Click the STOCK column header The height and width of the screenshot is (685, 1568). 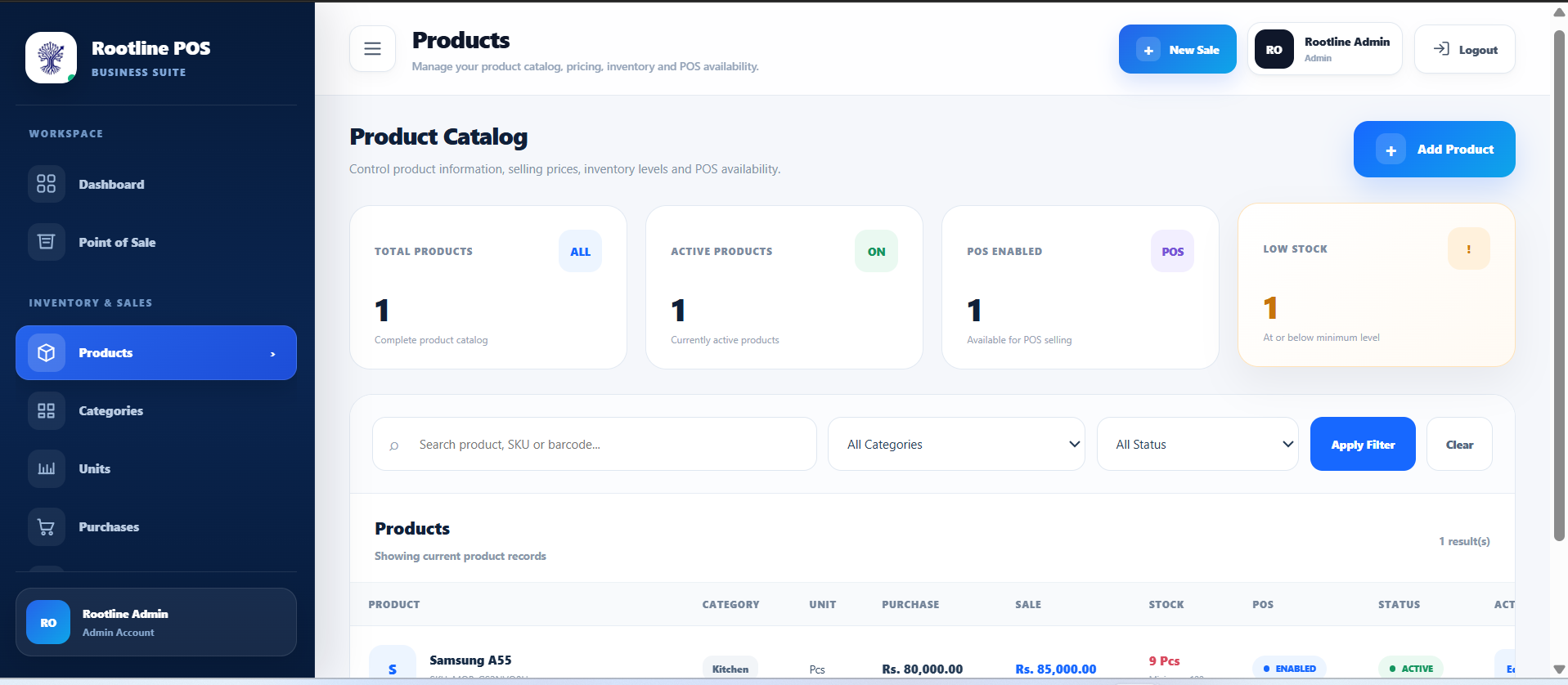[1166, 604]
